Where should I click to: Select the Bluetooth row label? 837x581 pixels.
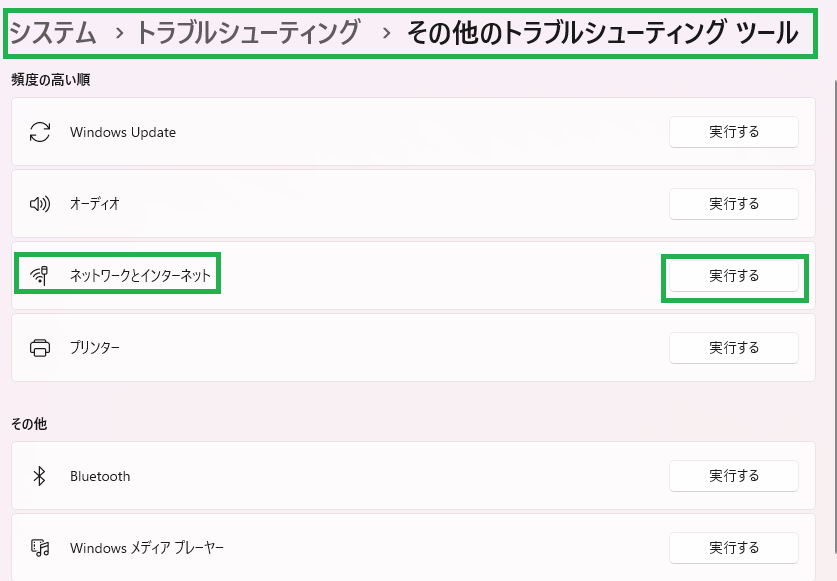[x=100, y=476]
